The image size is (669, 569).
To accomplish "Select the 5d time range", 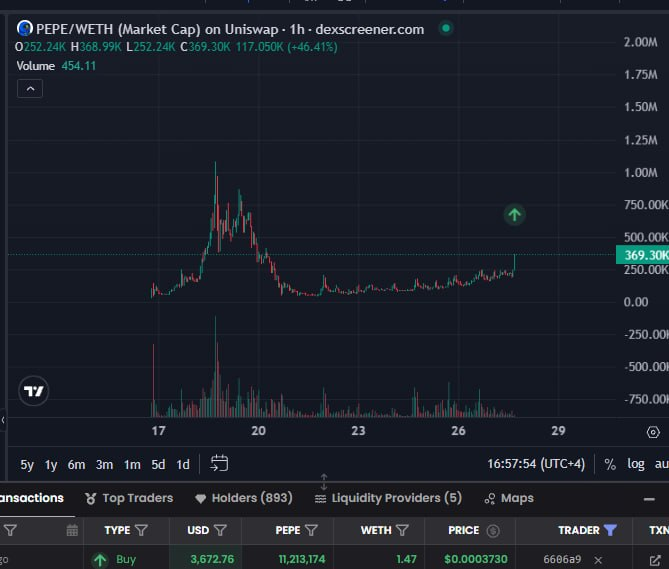I will (158, 464).
